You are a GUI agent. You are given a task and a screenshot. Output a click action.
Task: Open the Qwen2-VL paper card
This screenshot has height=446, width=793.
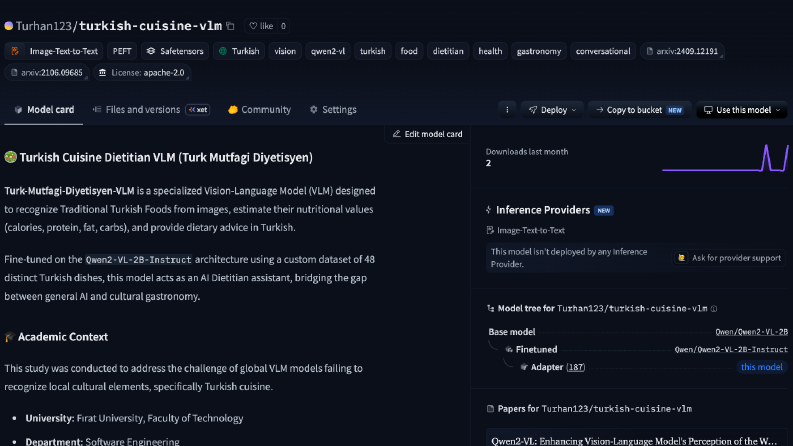[x=637, y=438]
